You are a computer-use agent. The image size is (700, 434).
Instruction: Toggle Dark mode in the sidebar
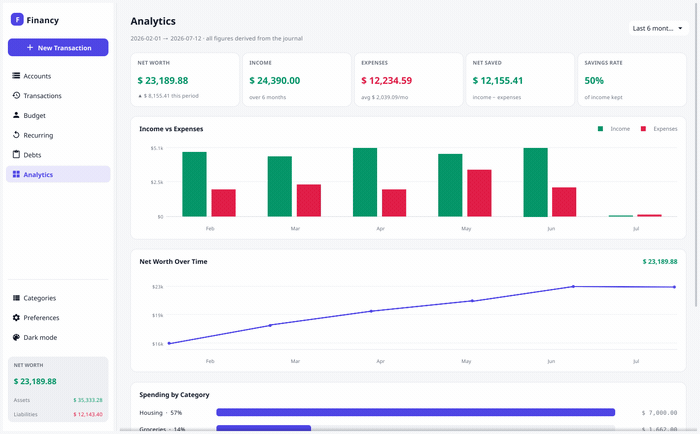click(x=58, y=337)
